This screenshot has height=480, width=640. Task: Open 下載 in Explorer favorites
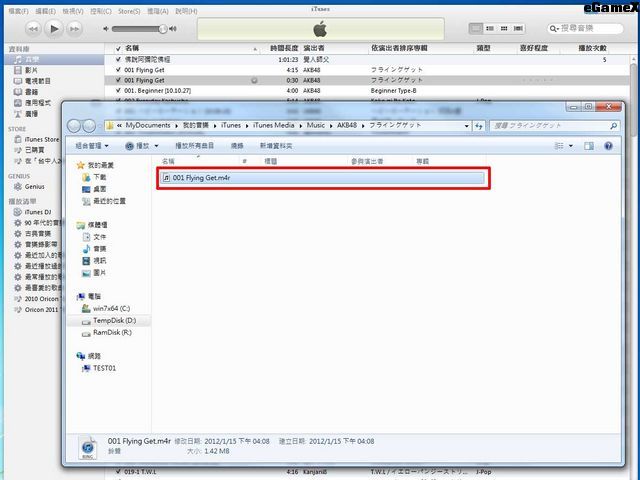coord(94,177)
